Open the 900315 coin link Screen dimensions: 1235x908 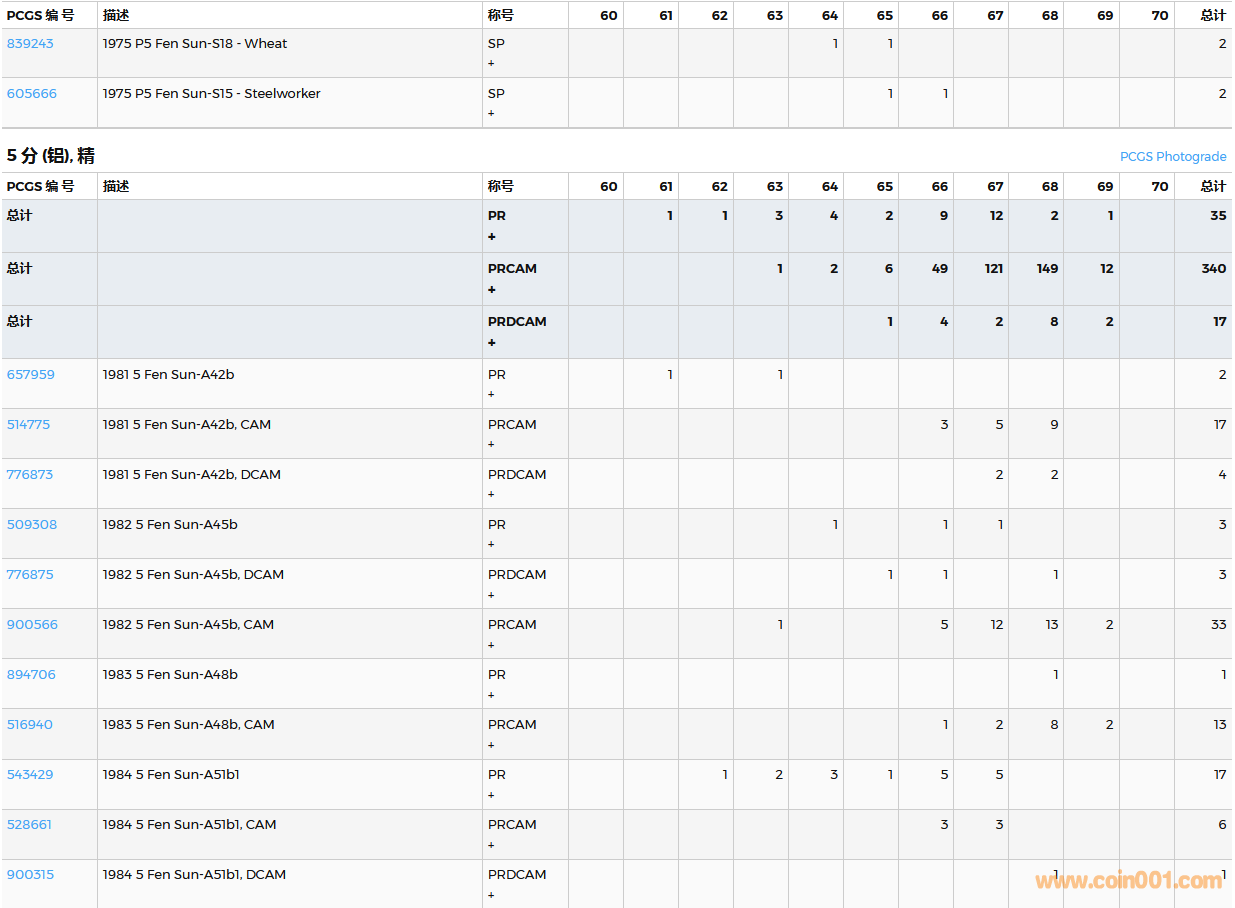[30, 875]
